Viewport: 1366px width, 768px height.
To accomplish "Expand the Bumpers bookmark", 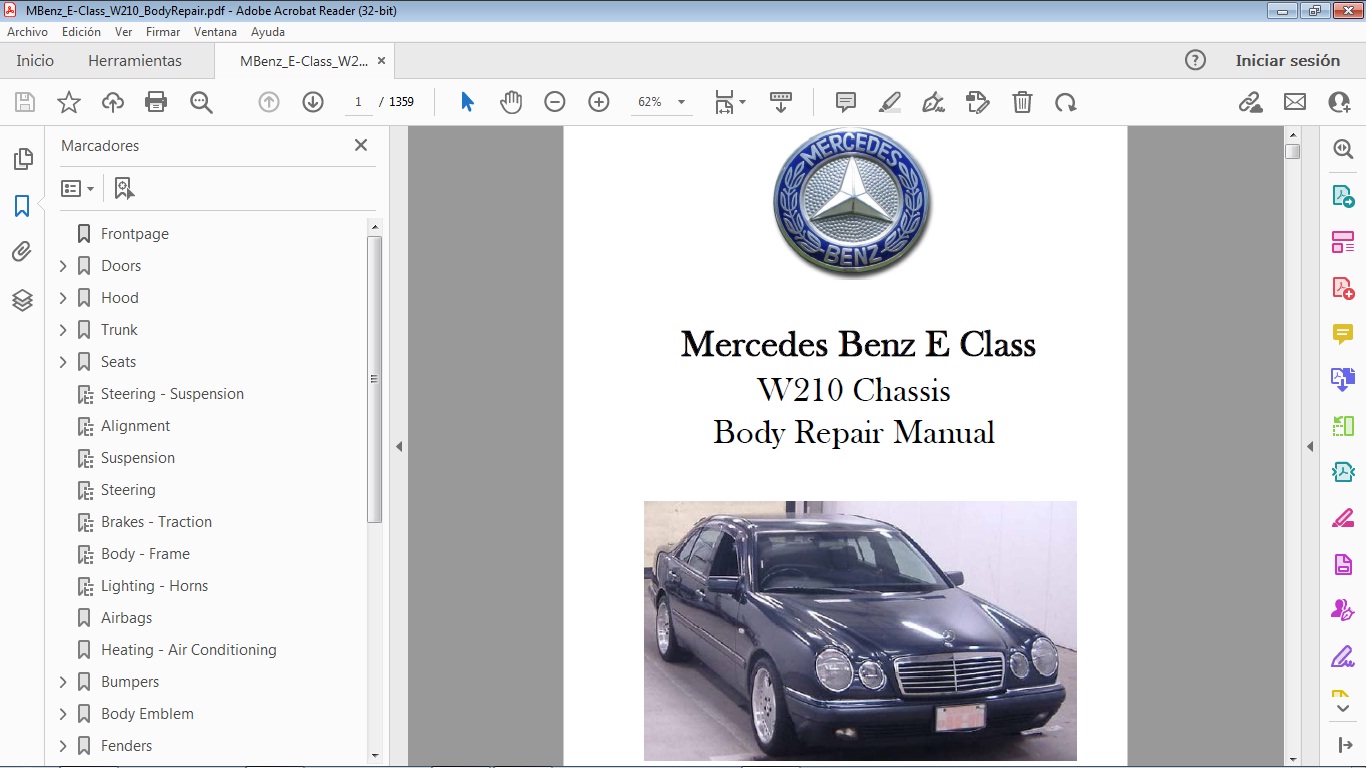I will coord(63,681).
